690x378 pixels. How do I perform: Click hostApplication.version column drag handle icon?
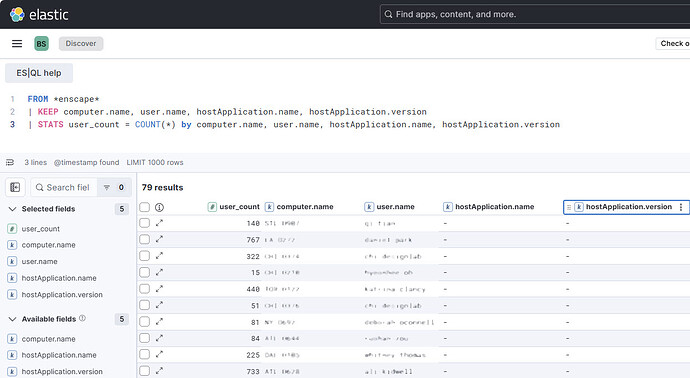point(569,207)
